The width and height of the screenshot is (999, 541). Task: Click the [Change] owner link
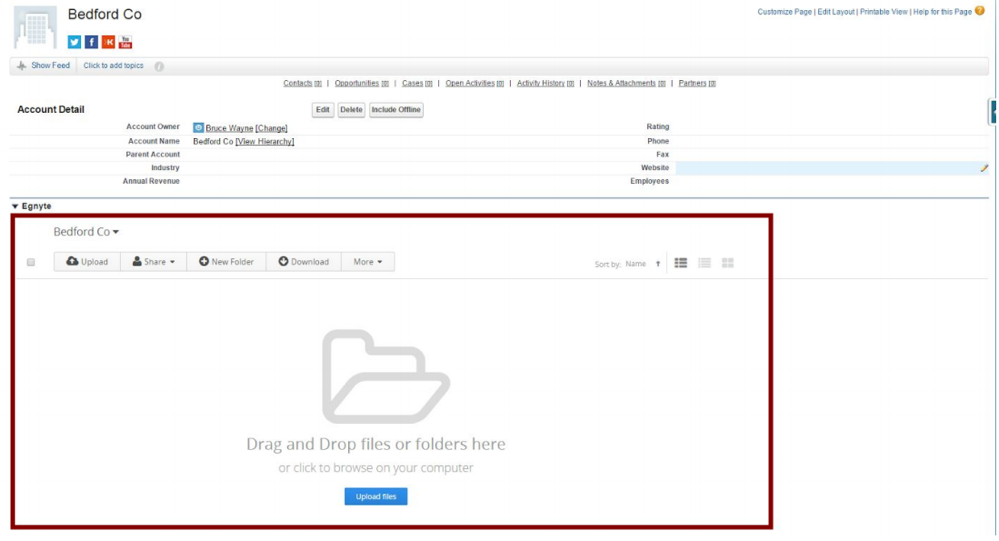pos(271,129)
